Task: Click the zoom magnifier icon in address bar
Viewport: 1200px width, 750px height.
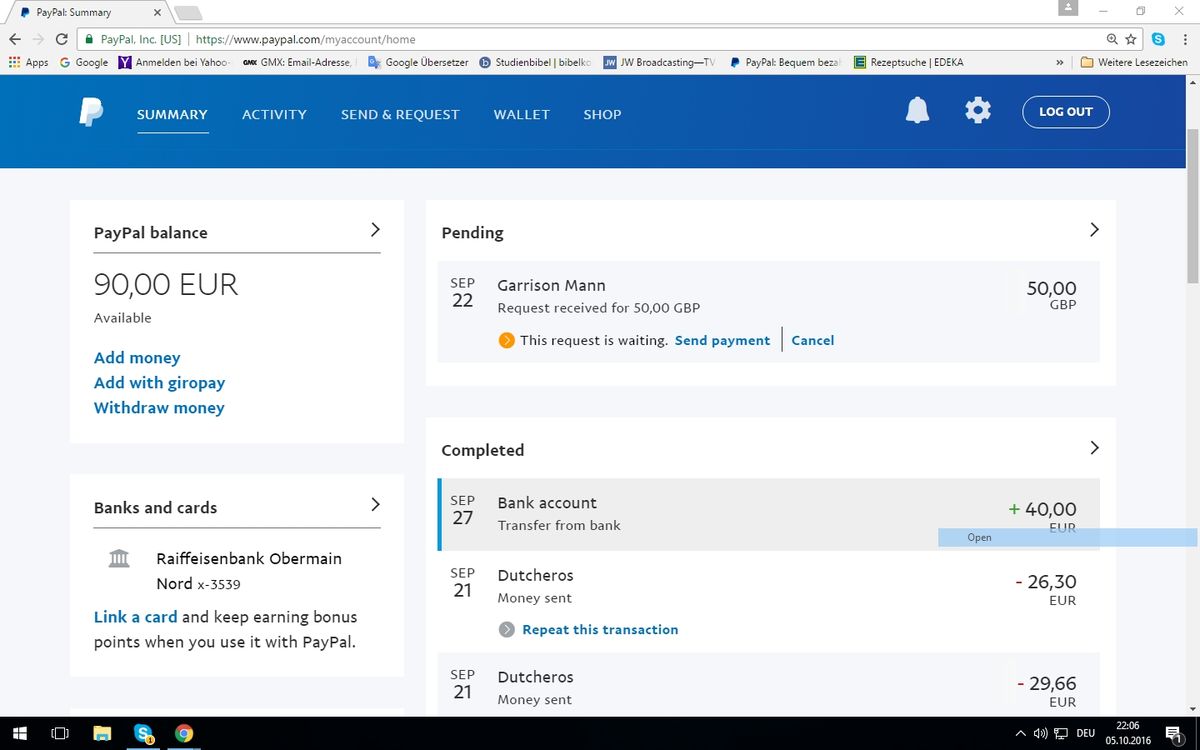Action: pos(1112,39)
